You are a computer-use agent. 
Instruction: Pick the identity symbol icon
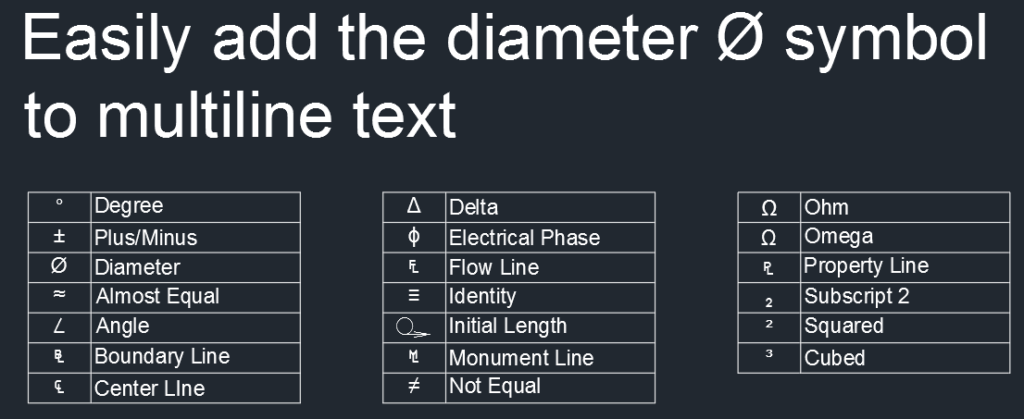414,296
